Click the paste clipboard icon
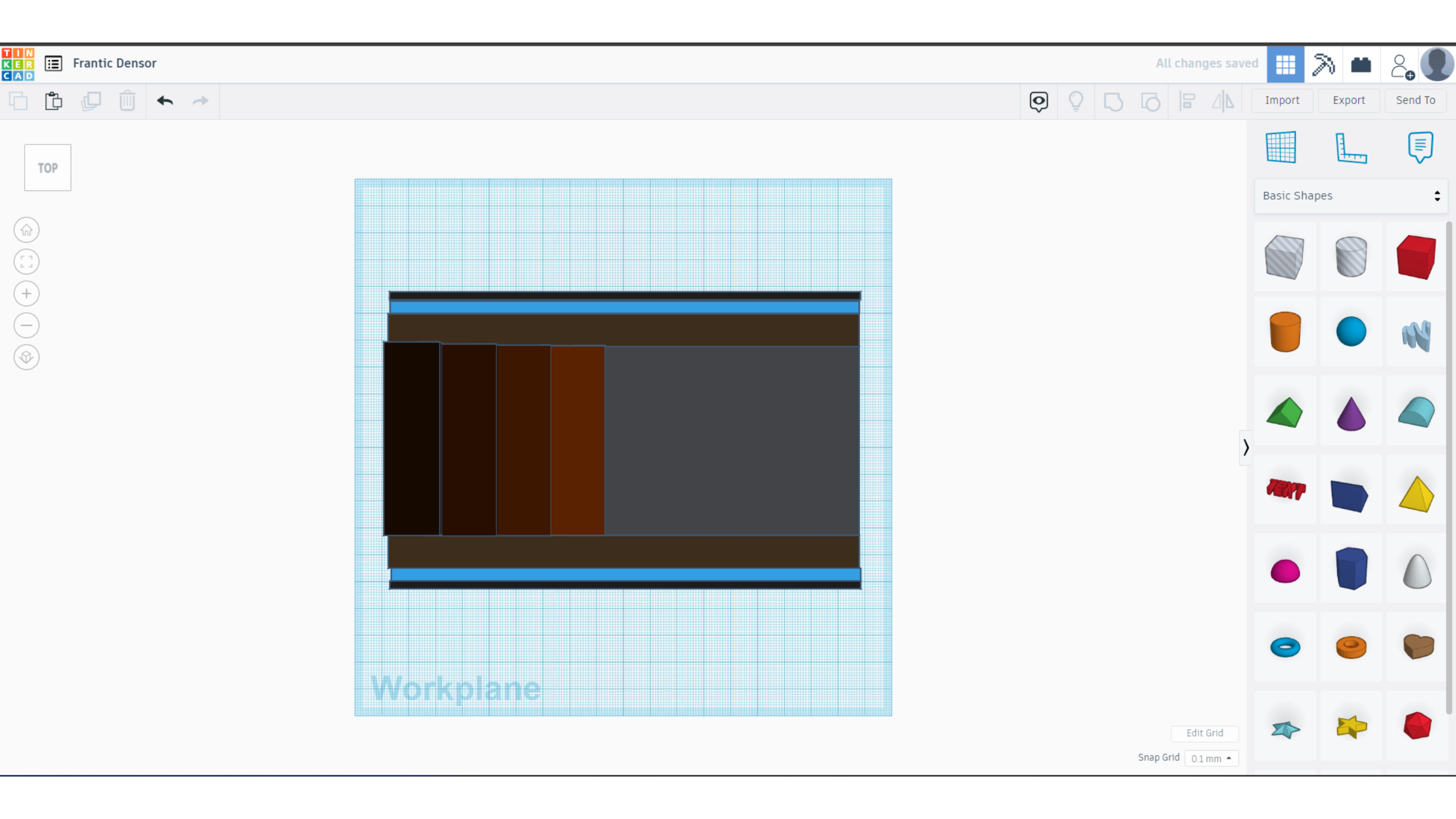 coord(54,101)
